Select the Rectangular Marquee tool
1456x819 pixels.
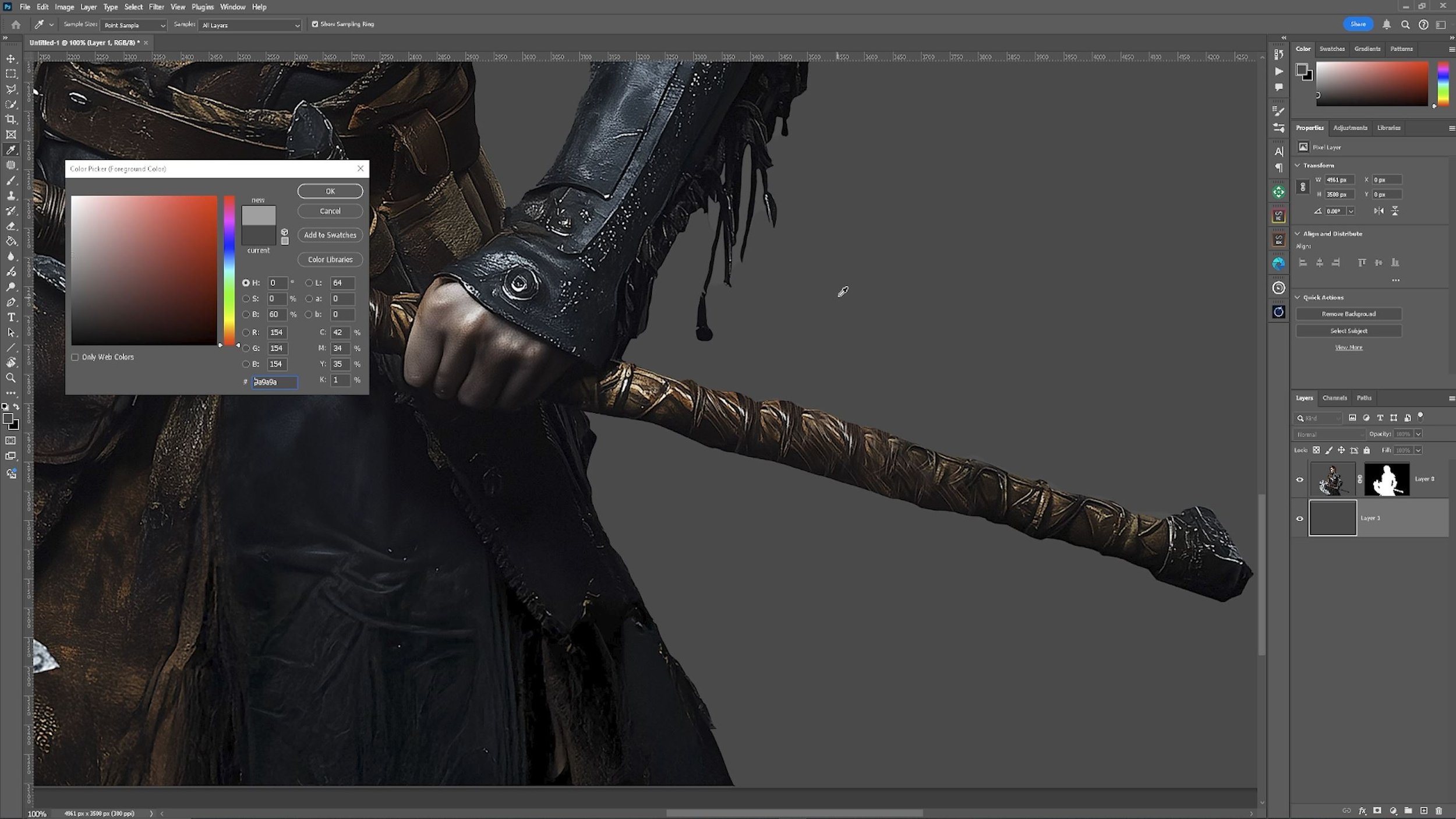point(11,74)
